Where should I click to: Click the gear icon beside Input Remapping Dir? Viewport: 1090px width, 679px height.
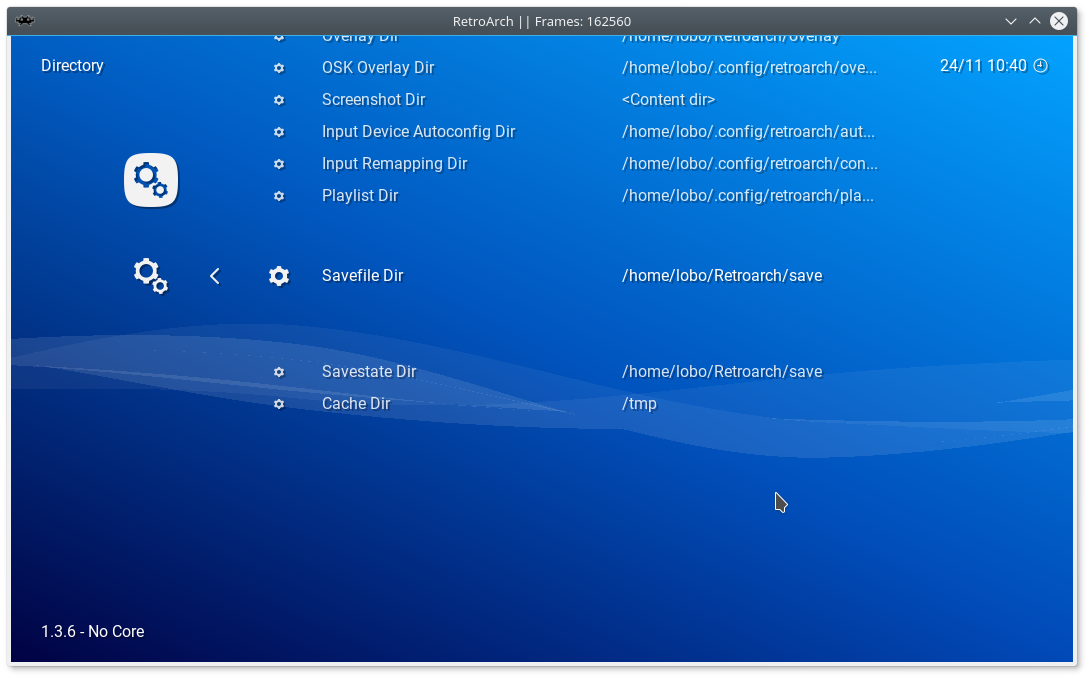279,164
